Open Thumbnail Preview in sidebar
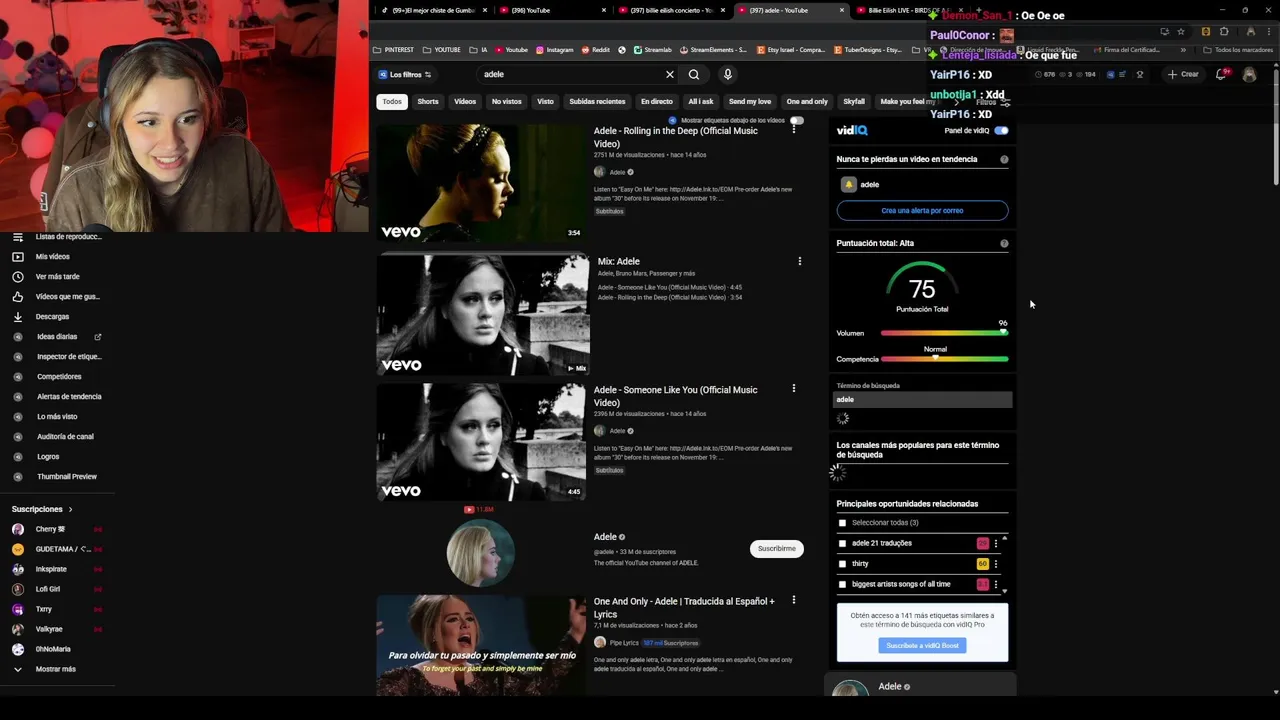This screenshot has width=1280, height=720. point(67,477)
